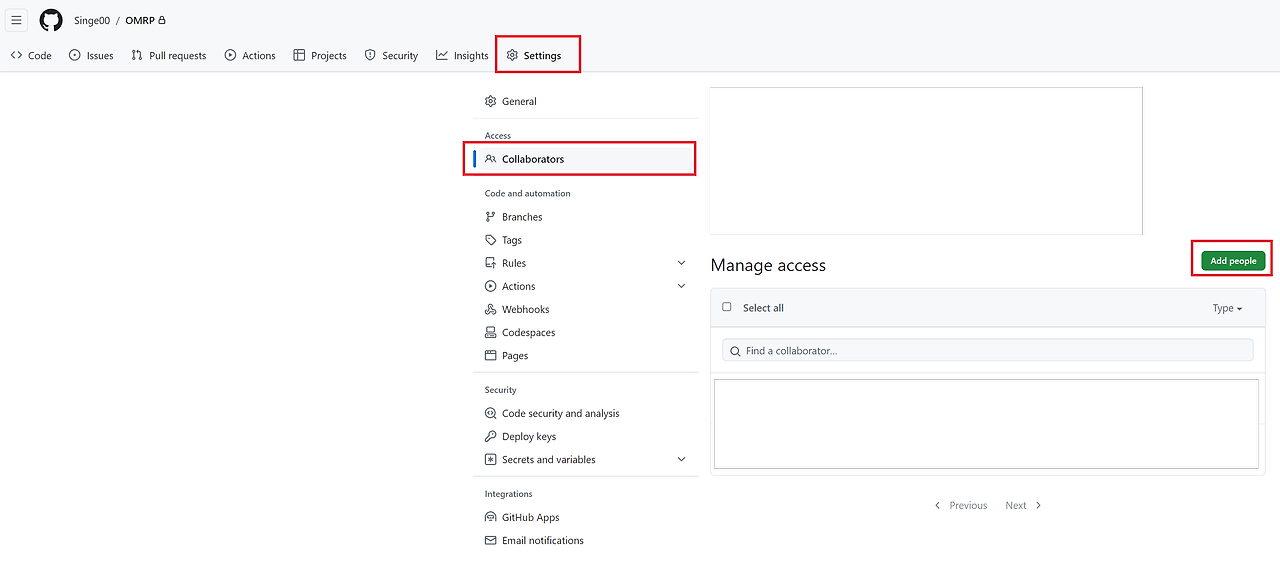The width and height of the screenshot is (1280, 572).
Task: Open the Security tab
Action: click(x=391, y=56)
